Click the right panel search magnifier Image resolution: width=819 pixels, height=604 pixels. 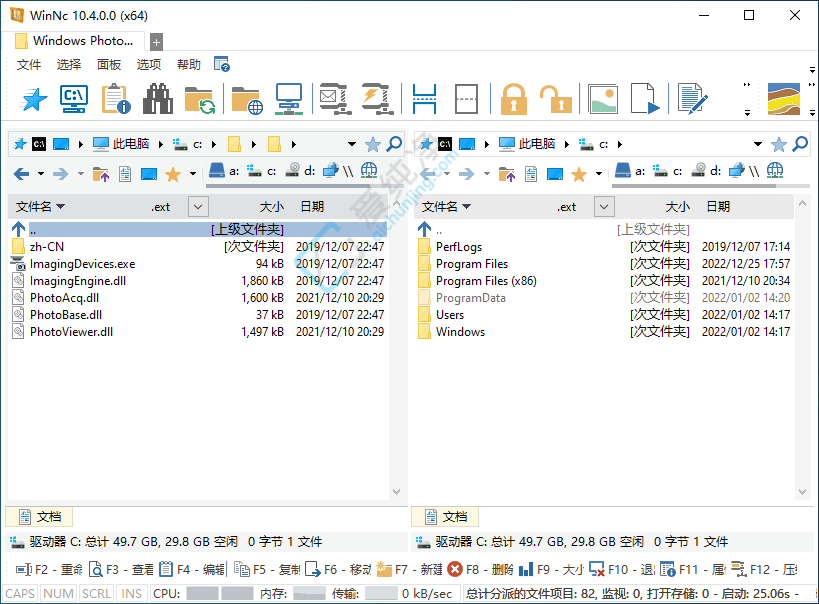click(800, 144)
